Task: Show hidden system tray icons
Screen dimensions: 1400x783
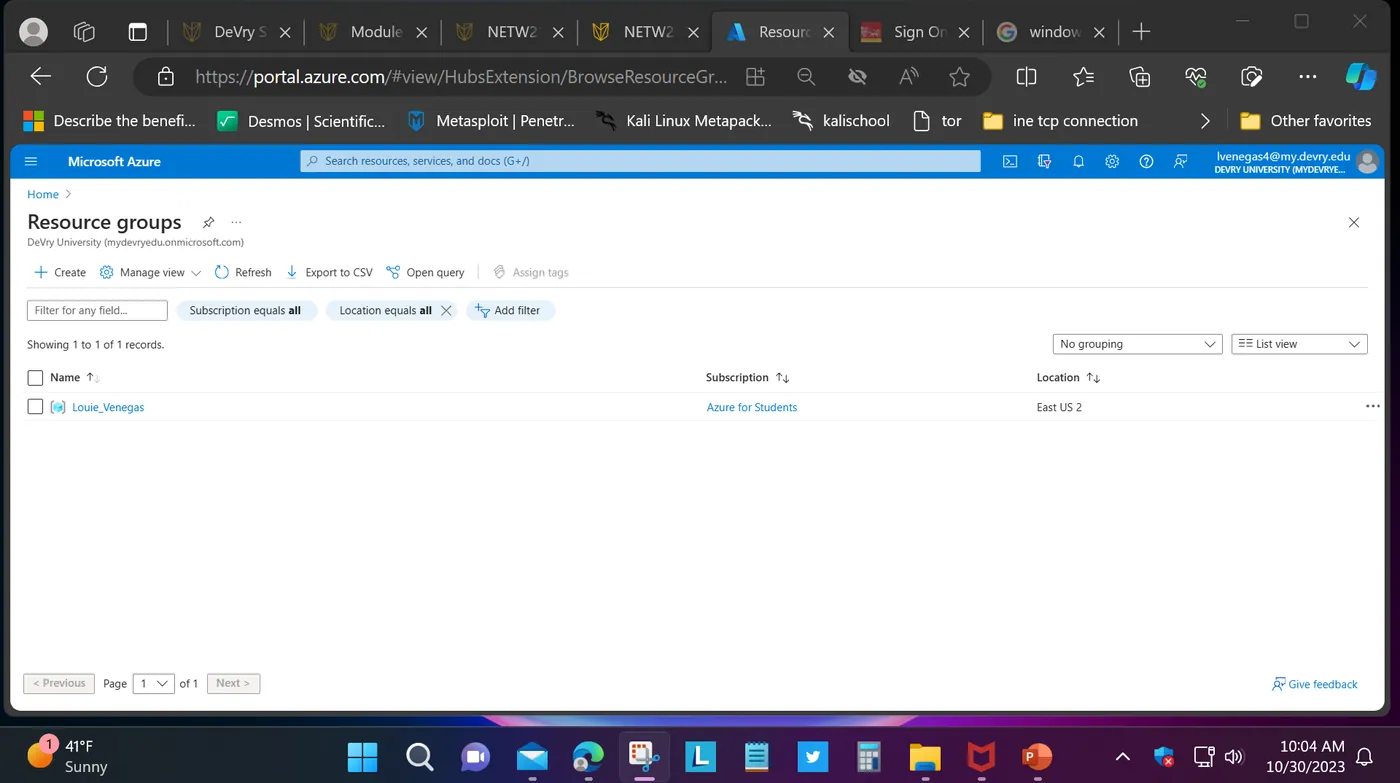Action: 1122,757
